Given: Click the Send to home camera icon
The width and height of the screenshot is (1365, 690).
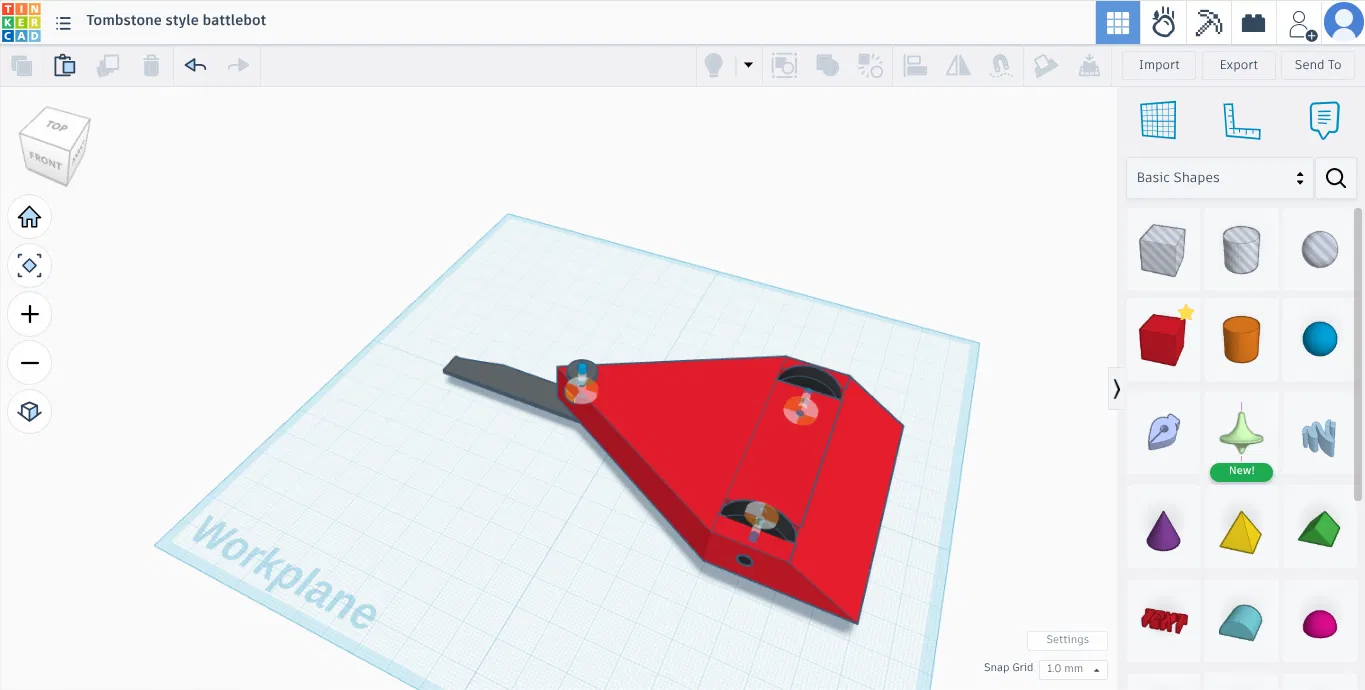Looking at the screenshot, I should [x=784, y=66].
